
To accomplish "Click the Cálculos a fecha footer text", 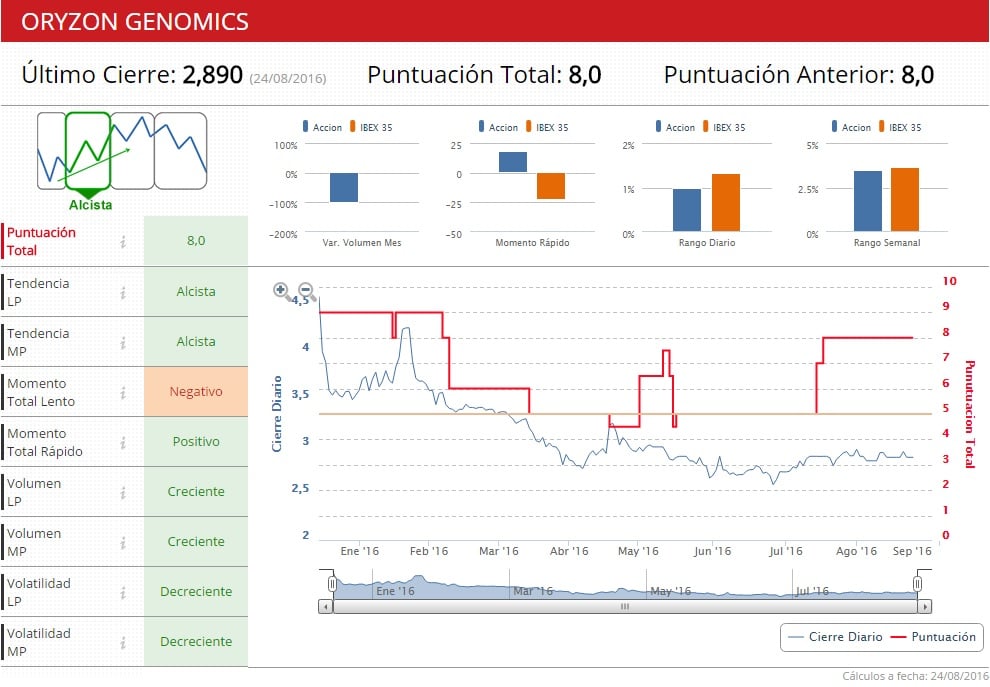I will pos(915,676).
